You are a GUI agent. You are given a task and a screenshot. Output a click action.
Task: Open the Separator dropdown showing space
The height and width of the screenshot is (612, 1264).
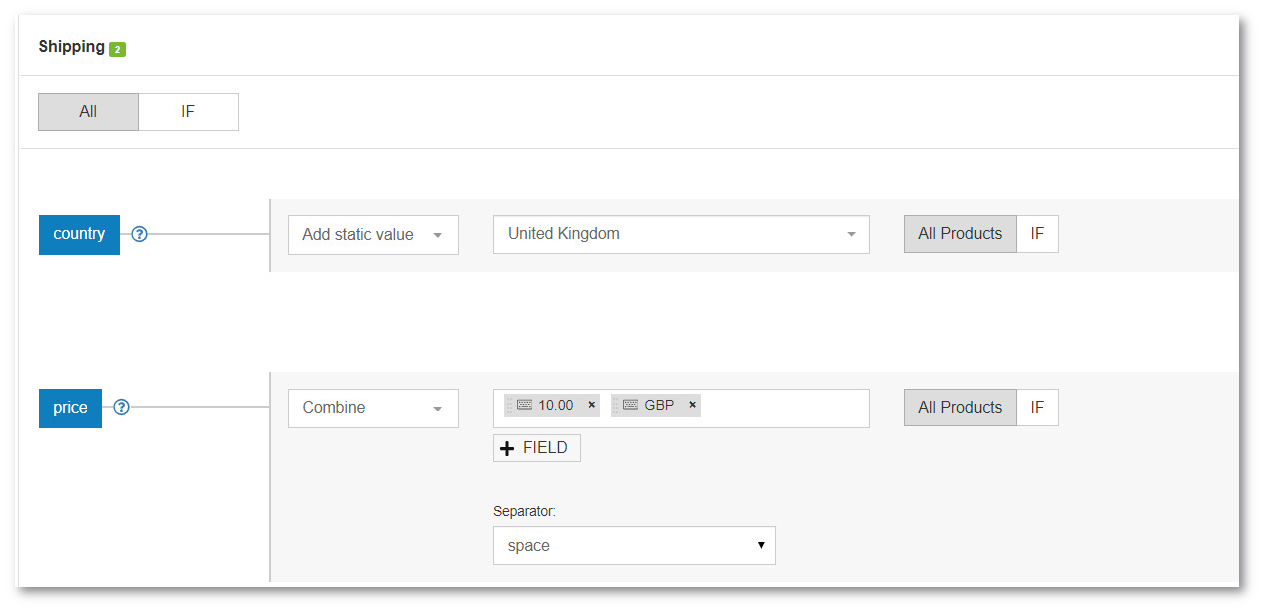634,545
